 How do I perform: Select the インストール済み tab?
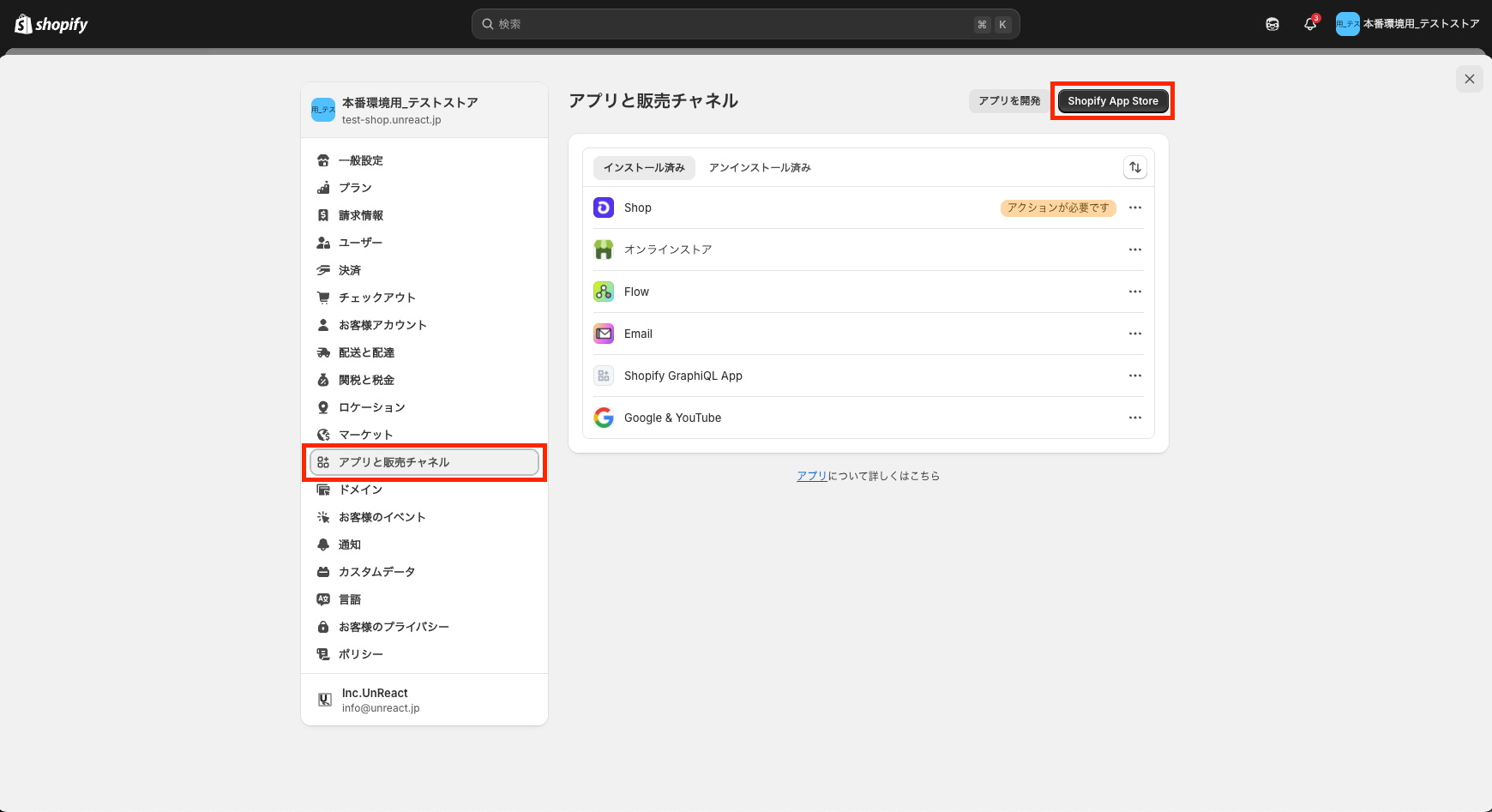(644, 167)
